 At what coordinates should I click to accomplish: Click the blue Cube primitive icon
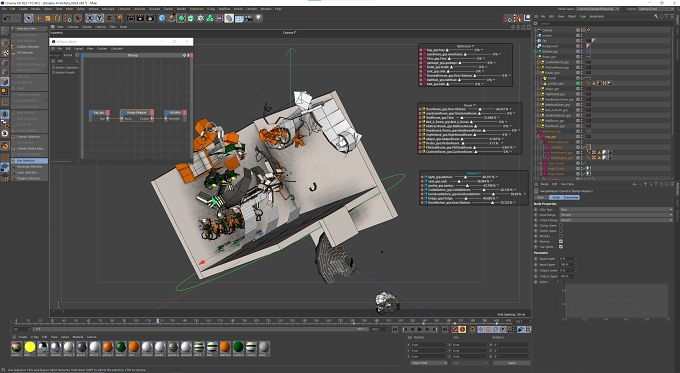tap(162, 18)
